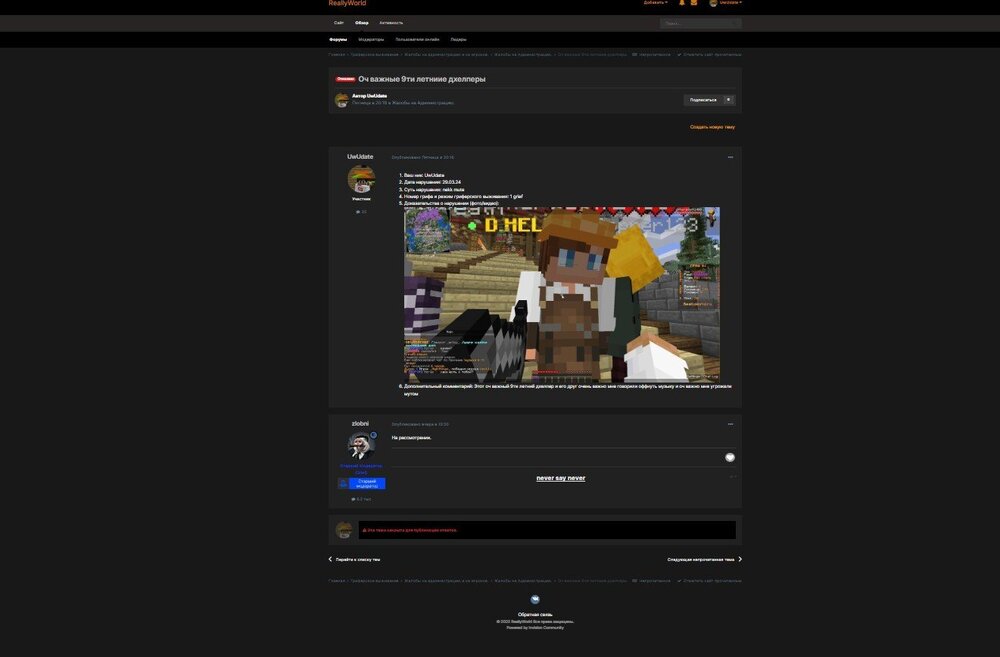1000x657 pixels.
Task: Open the "Лидеры" sub-menu item
Action: pos(459,40)
